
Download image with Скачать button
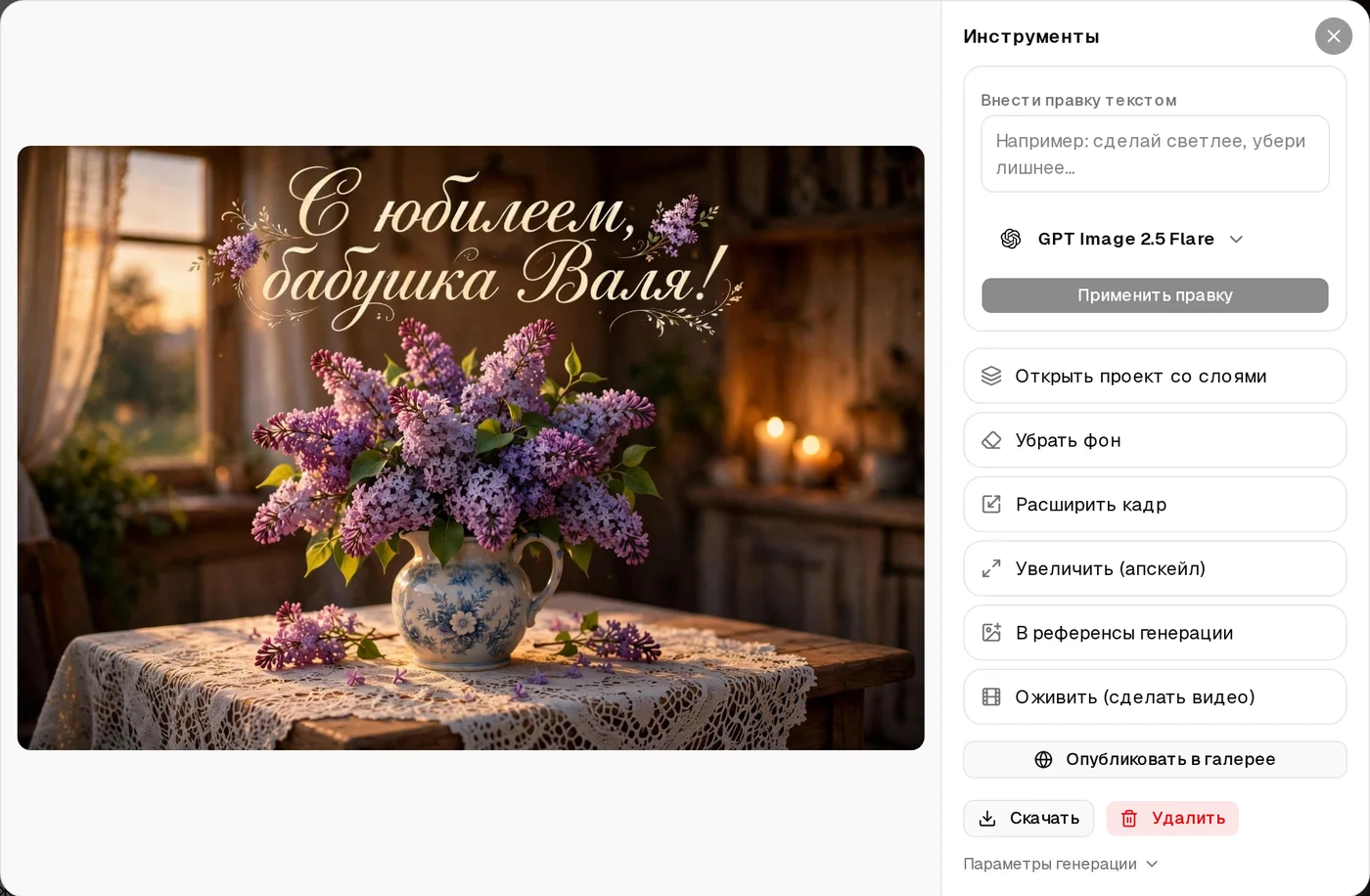point(1028,819)
